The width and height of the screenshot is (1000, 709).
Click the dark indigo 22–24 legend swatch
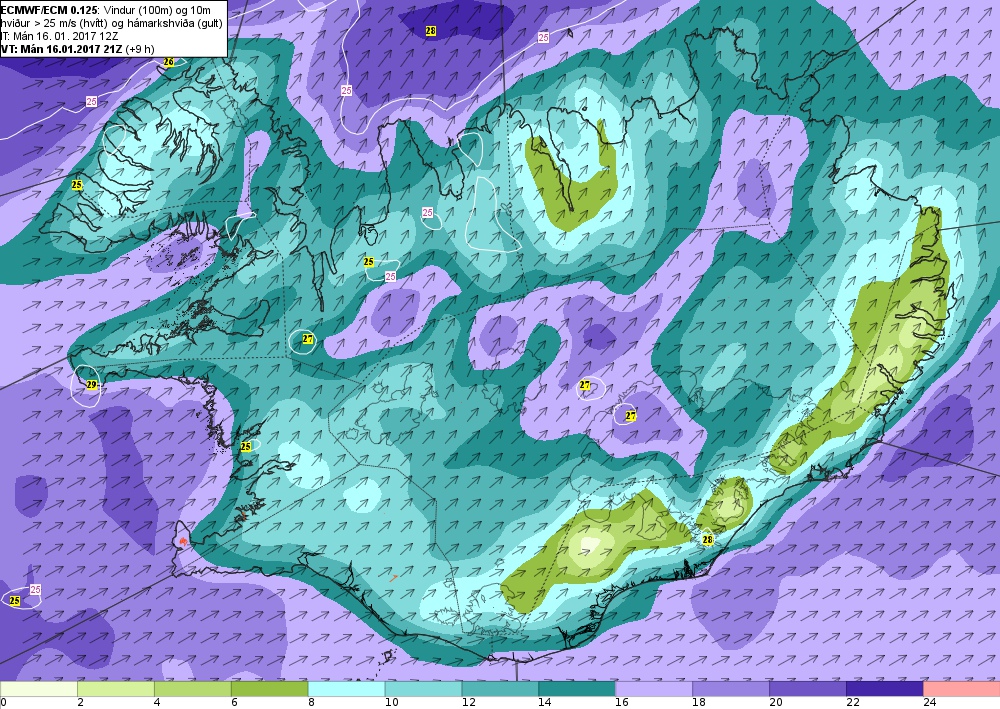(884, 689)
